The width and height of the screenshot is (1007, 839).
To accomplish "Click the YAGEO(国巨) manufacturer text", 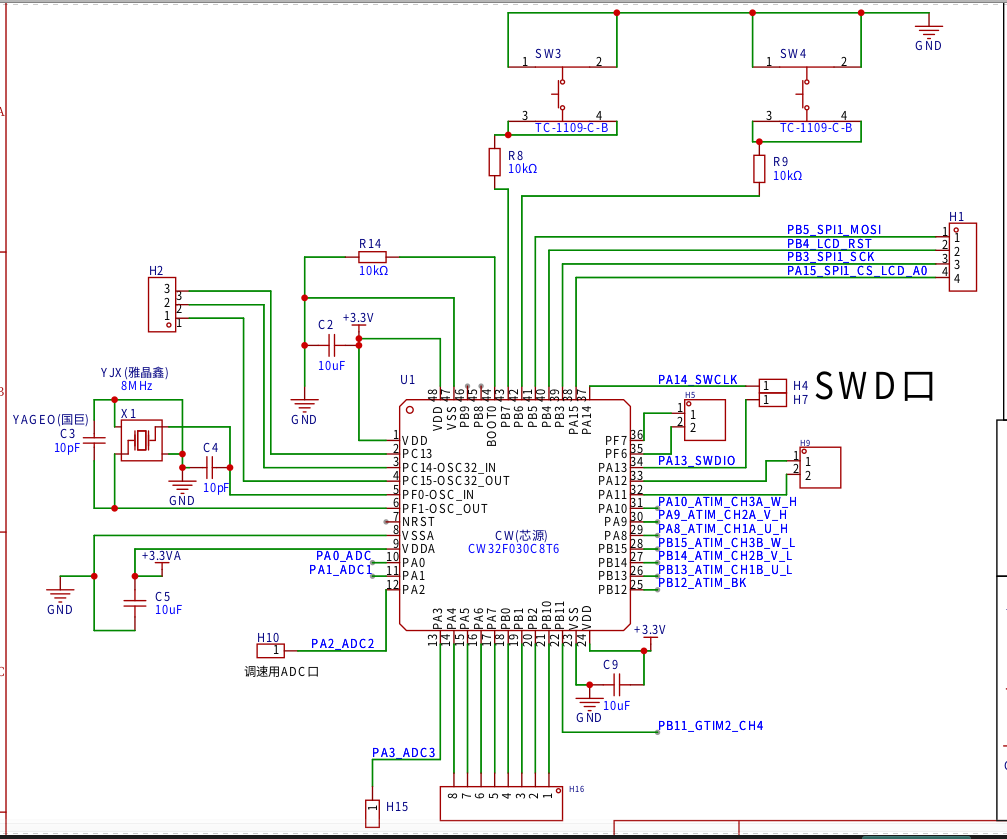I will point(51,420).
